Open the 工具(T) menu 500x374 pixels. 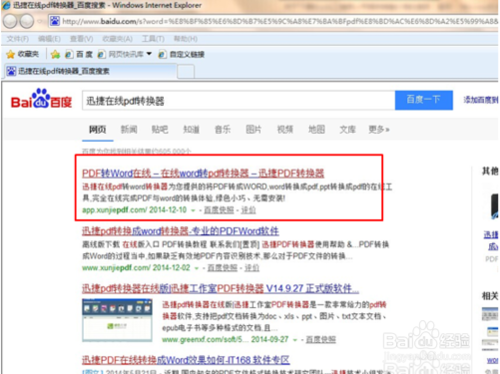[153, 39]
